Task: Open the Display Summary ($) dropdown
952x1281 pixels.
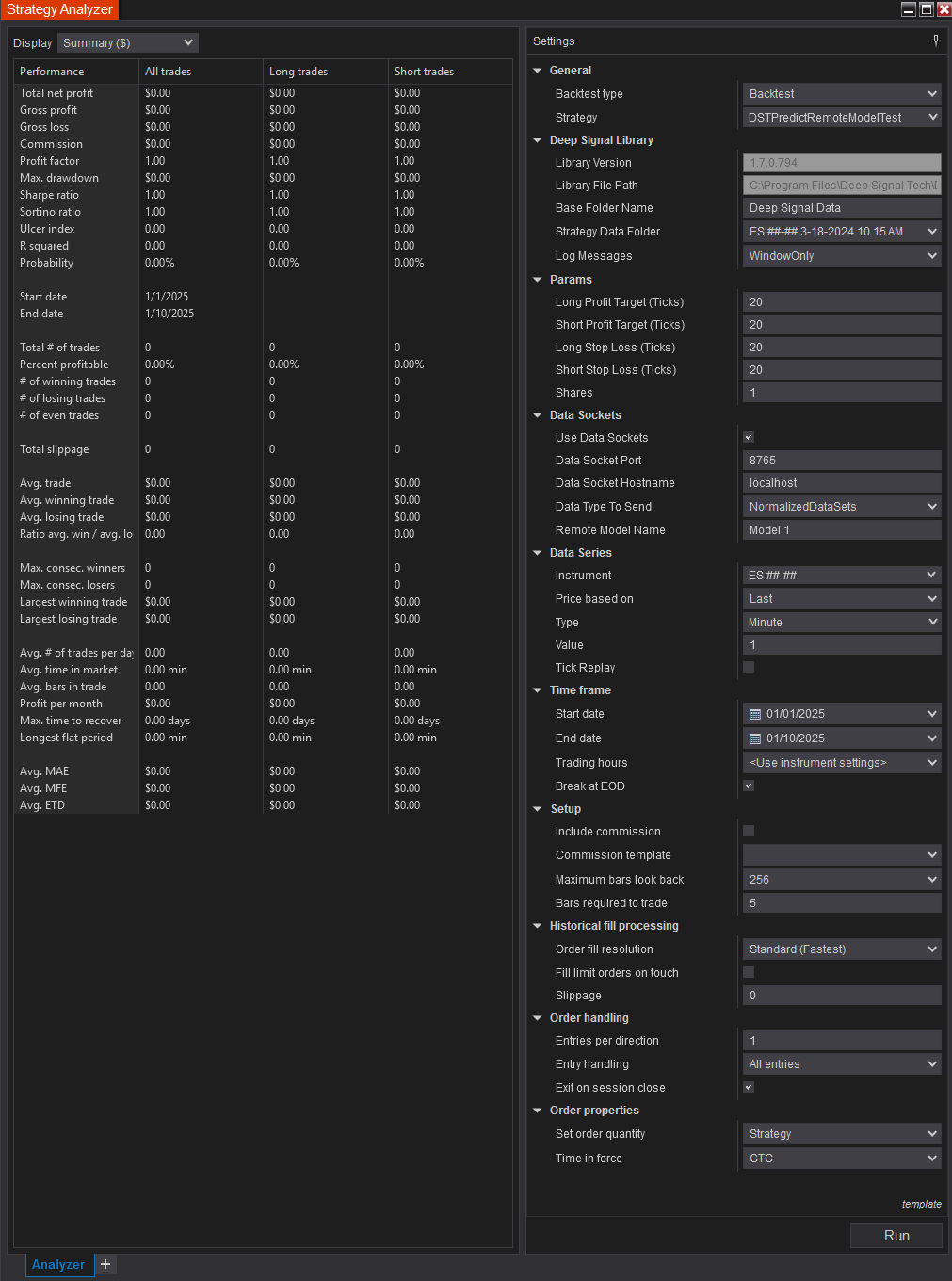Action: [128, 42]
